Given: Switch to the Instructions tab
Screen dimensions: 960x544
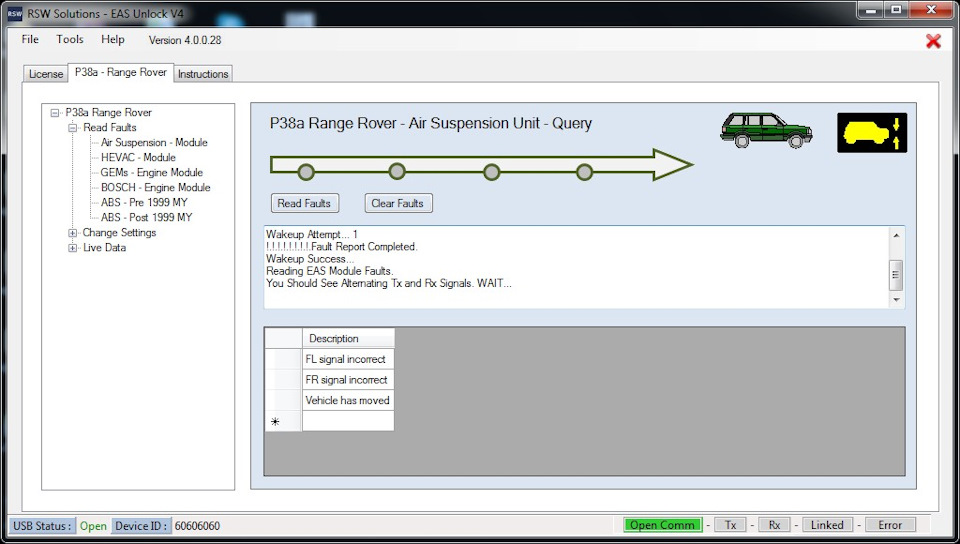Looking at the screenshot, I should tap(203, 74).
